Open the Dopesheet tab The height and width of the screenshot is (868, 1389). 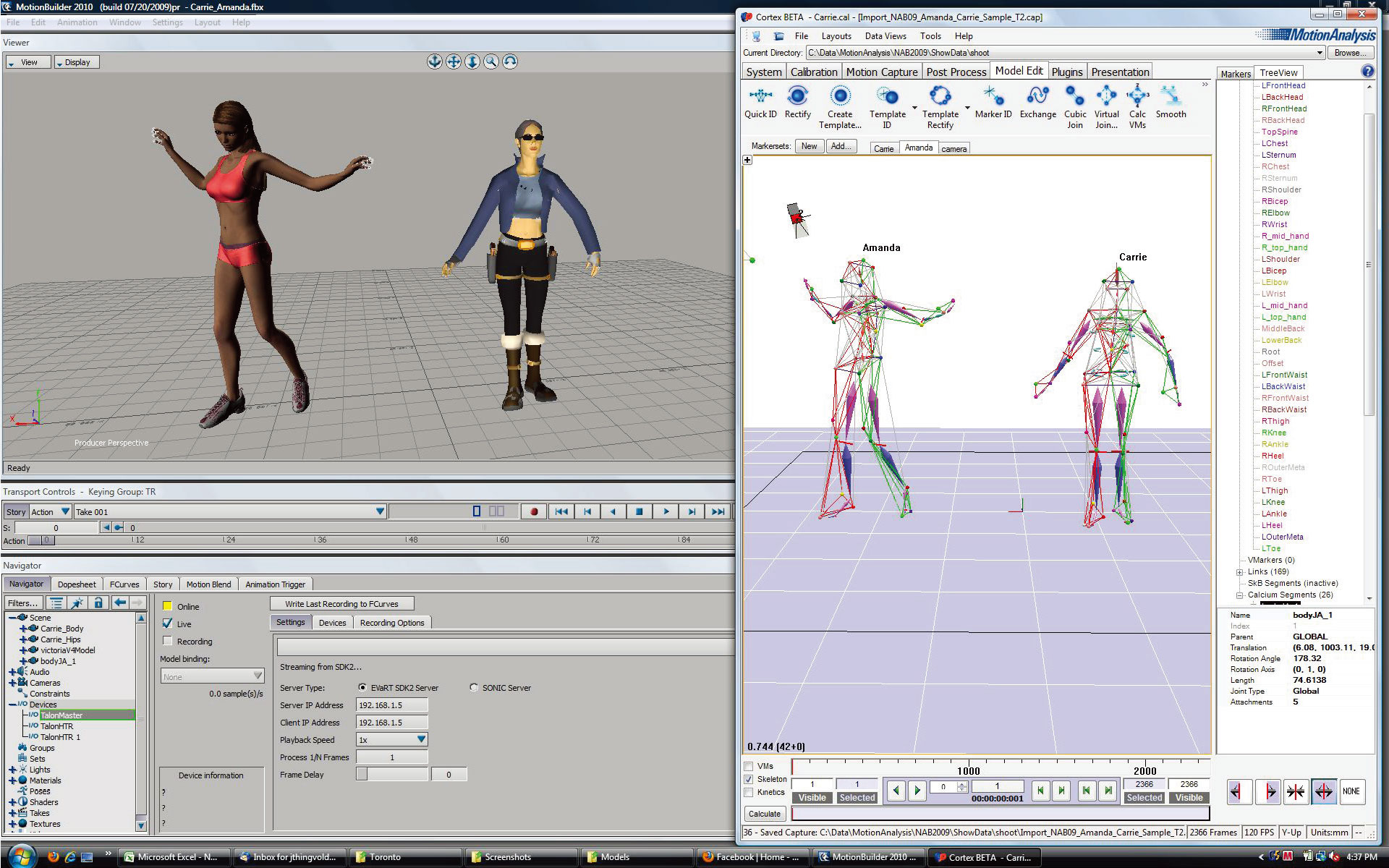click(77, 584)
